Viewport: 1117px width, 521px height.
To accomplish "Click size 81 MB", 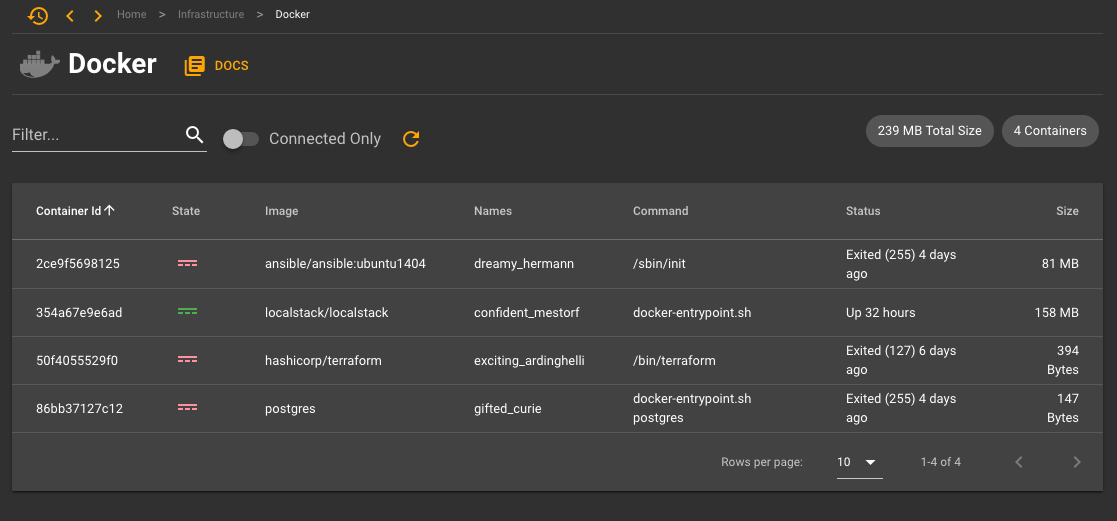I will point(1060,264).
